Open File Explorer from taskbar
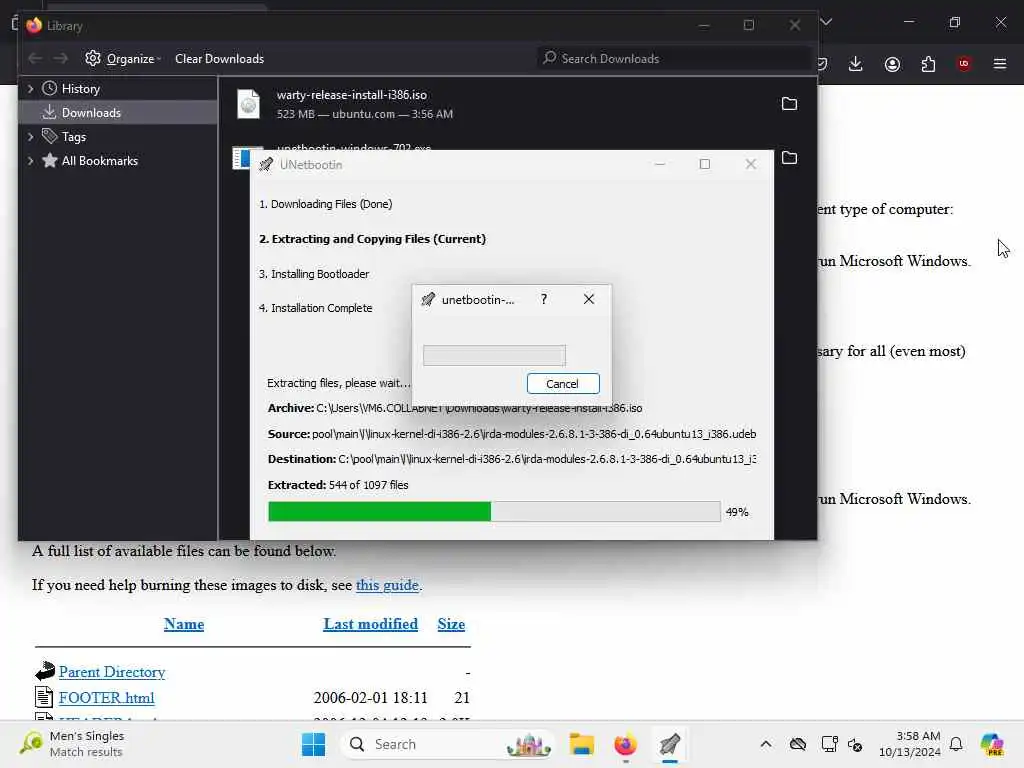This screenshot has height=768, width=1024. click(581, 744)
